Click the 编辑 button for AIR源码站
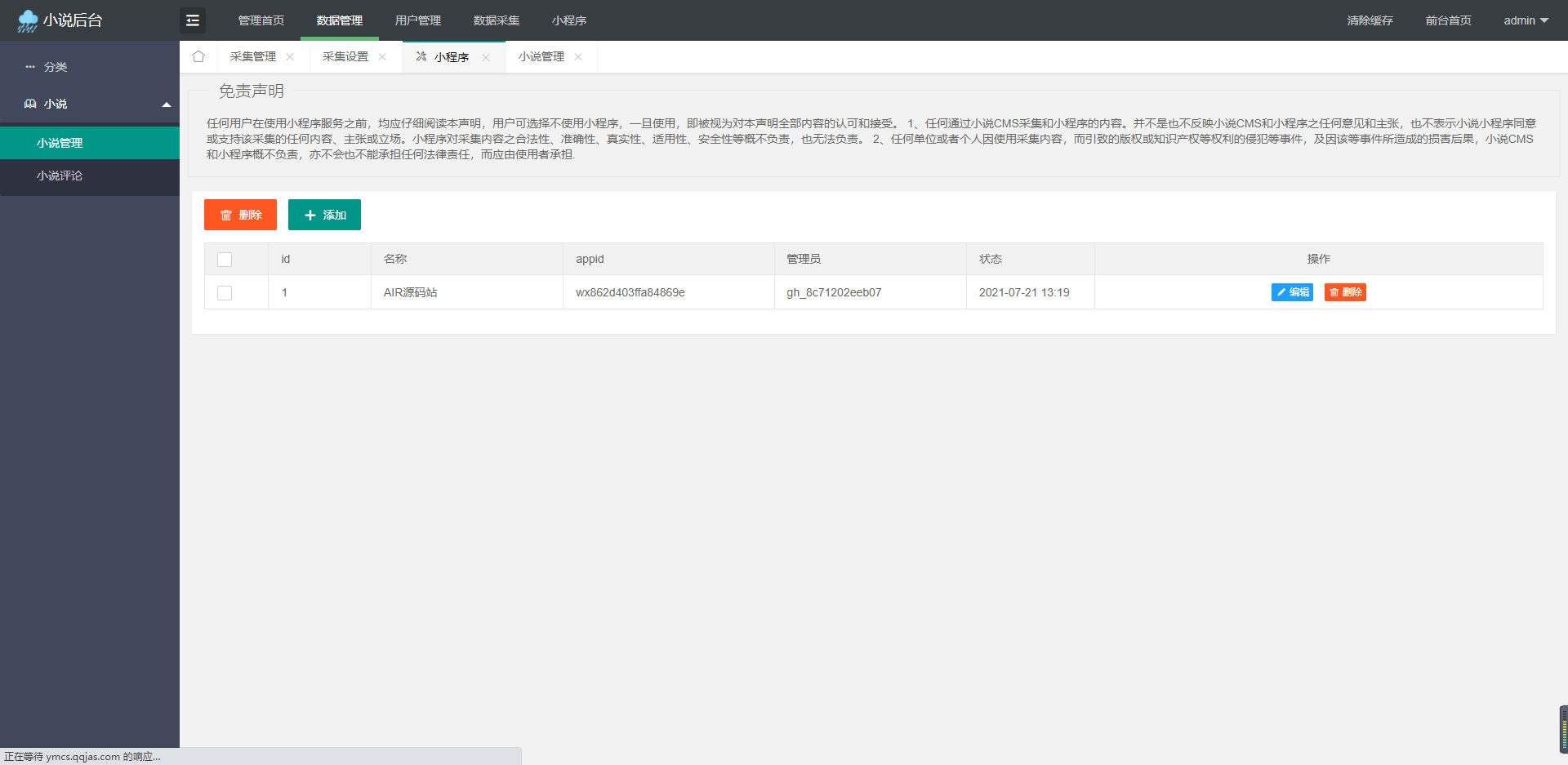The height and width of the screenshot is (765, 1568). [1291, 292]
